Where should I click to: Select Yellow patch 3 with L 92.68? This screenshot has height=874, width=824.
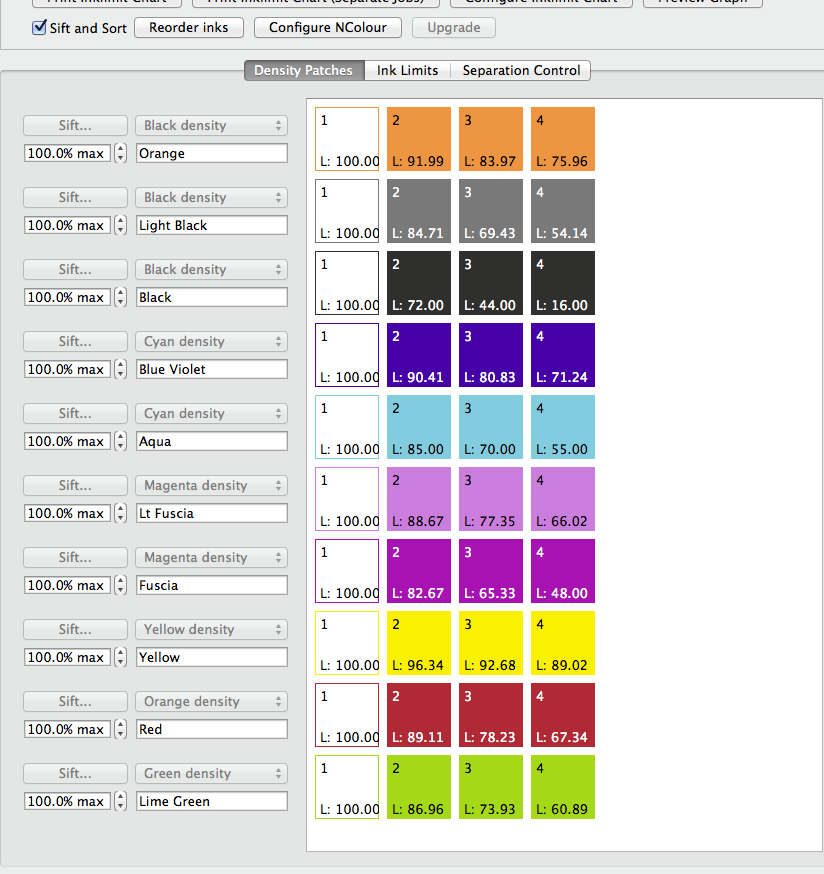click(x=491, y=642)
